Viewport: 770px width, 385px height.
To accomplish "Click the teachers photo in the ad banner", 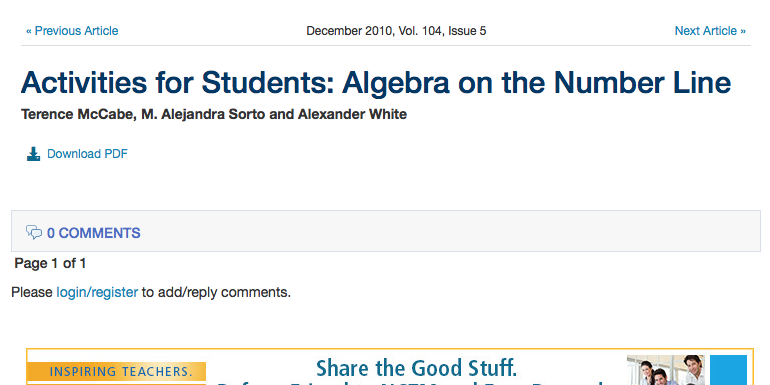I will [666, 370].
